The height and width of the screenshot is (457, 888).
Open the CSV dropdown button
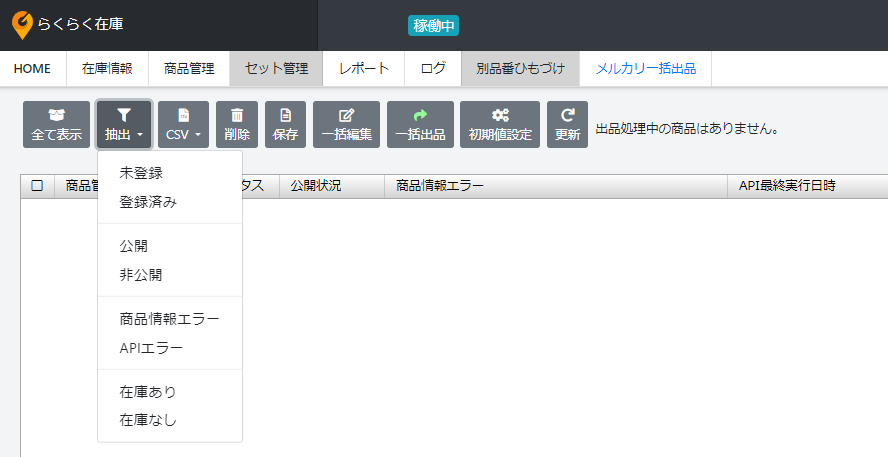point(183,125)
